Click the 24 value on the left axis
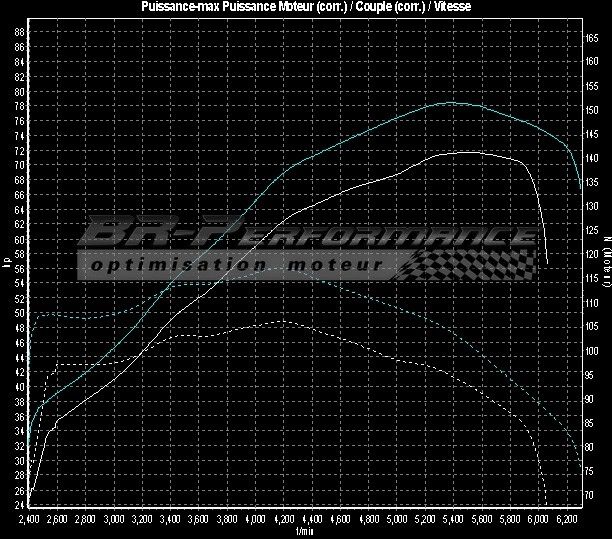612x539 pixels. click(x=20, y=507)
